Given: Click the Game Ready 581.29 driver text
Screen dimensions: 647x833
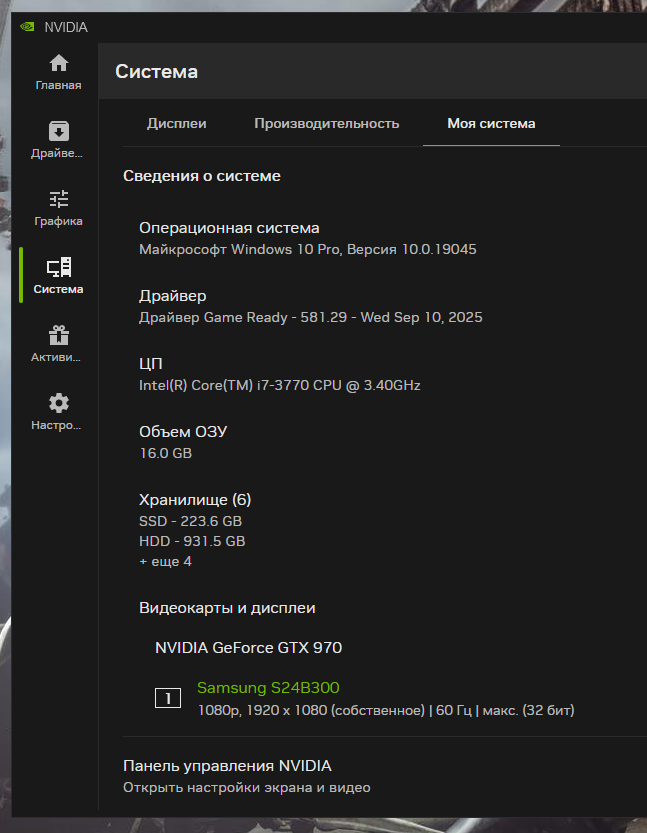Looking at the screenshot, I should [x=311, y=317].
